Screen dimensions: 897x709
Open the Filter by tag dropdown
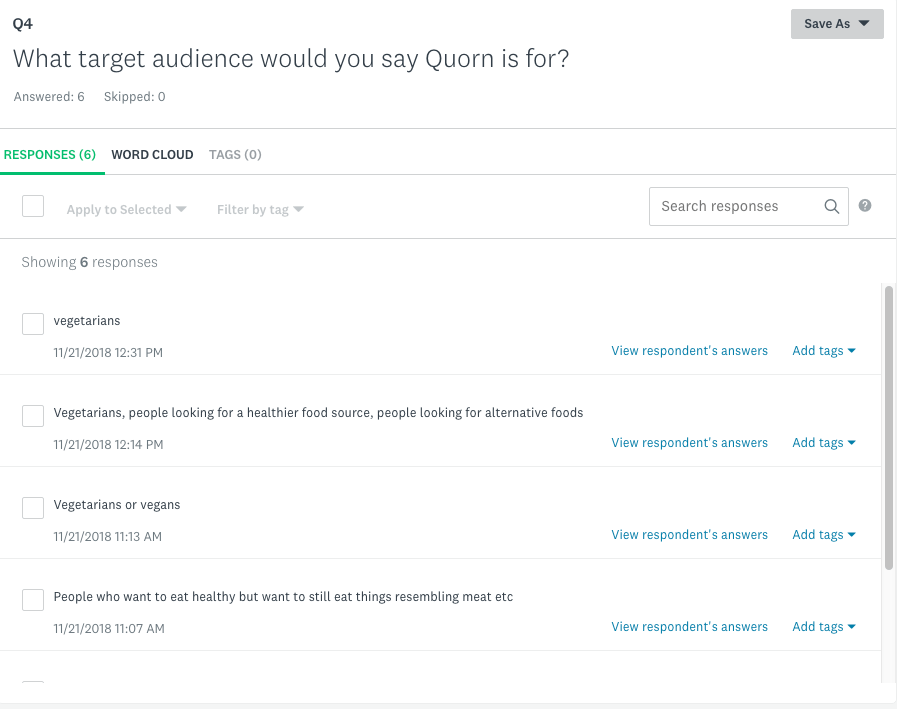coord(260,210)
